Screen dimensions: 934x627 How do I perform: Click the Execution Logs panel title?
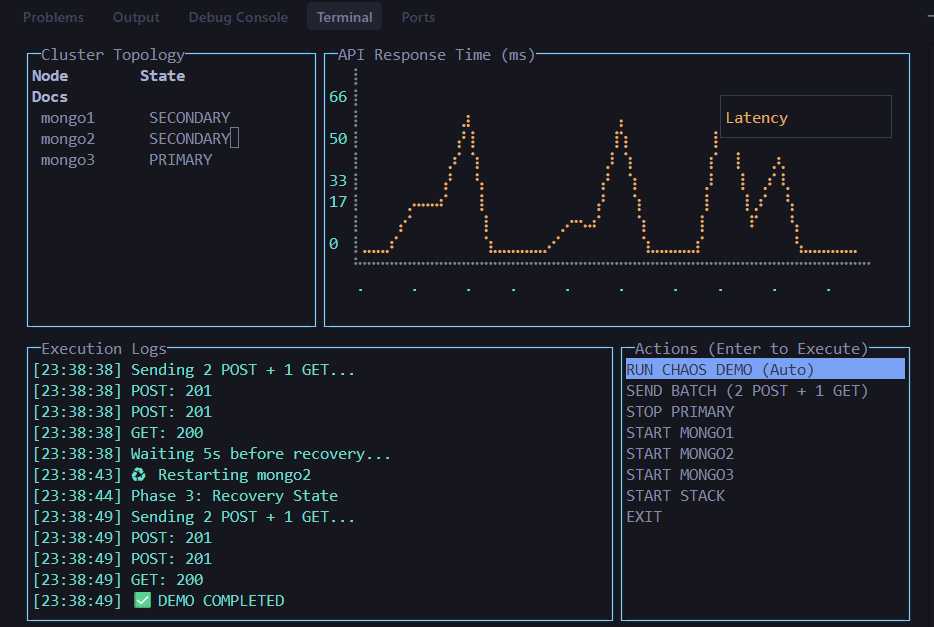coord(104,348)
